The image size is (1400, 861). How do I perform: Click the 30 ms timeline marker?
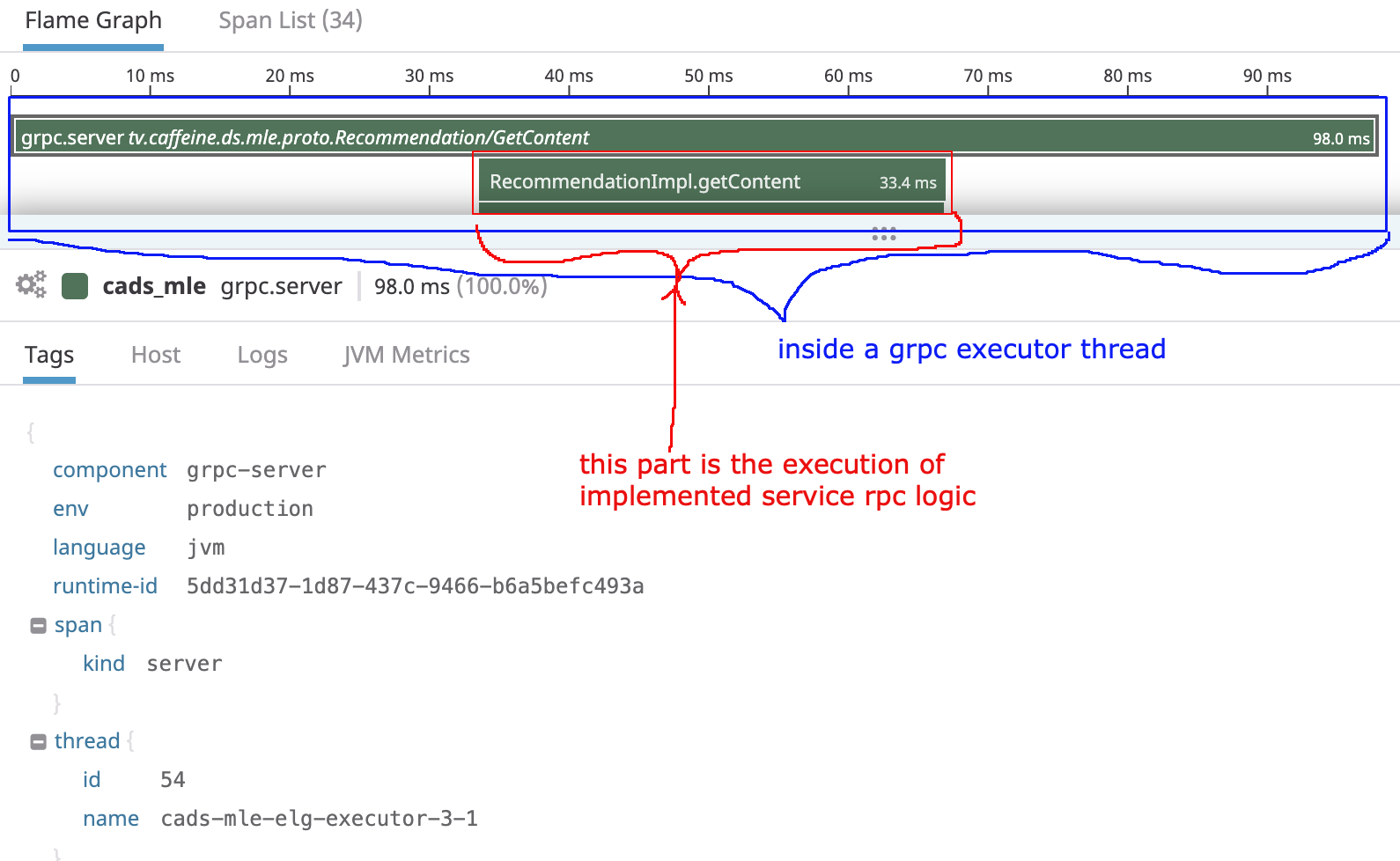click(x=430, y=76)
